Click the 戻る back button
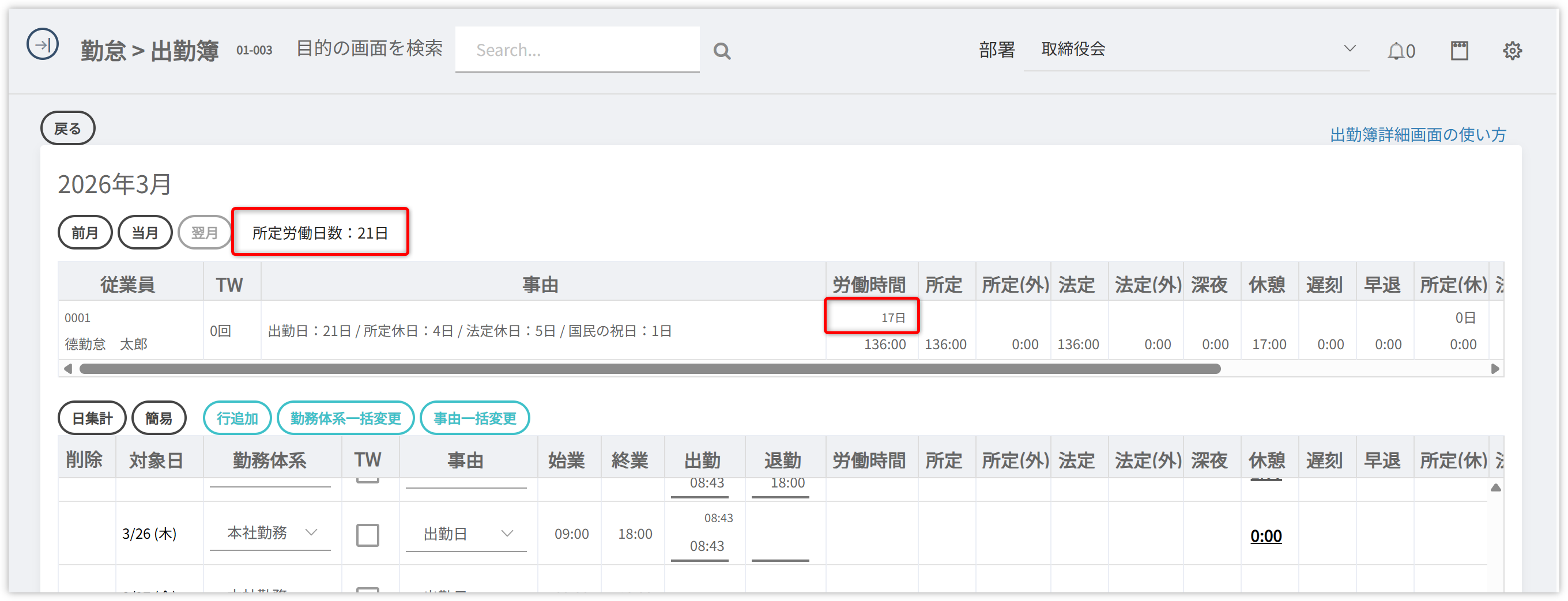 [67, 128]
